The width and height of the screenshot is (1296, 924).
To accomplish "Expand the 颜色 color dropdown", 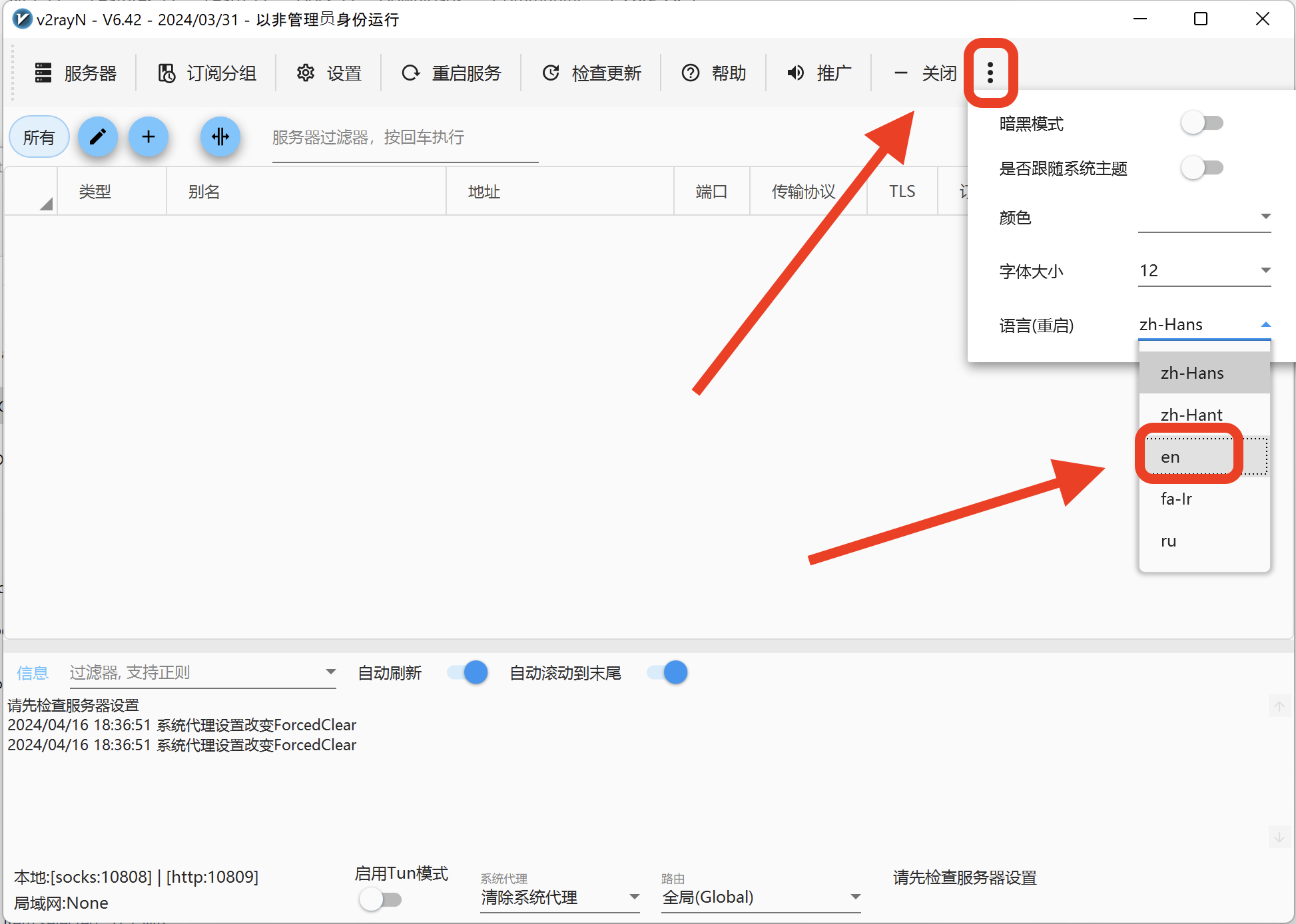I will click(x=1204, y=217).
